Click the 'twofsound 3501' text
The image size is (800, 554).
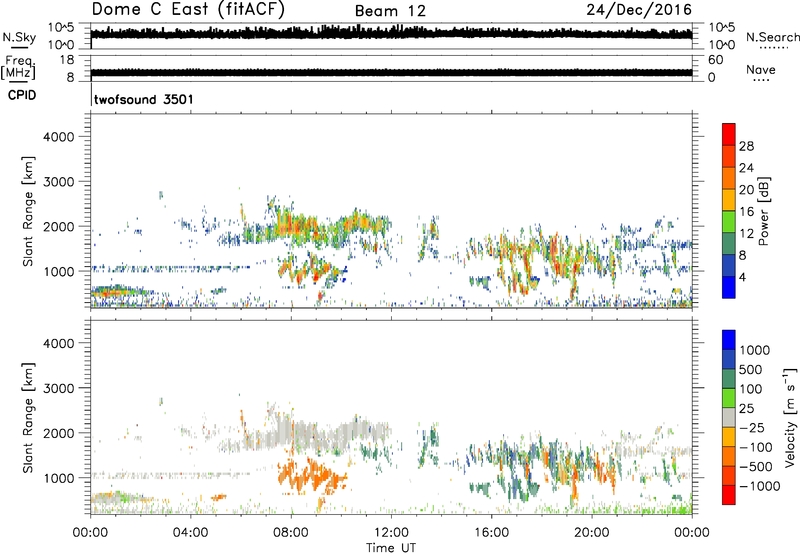(144, 99)
